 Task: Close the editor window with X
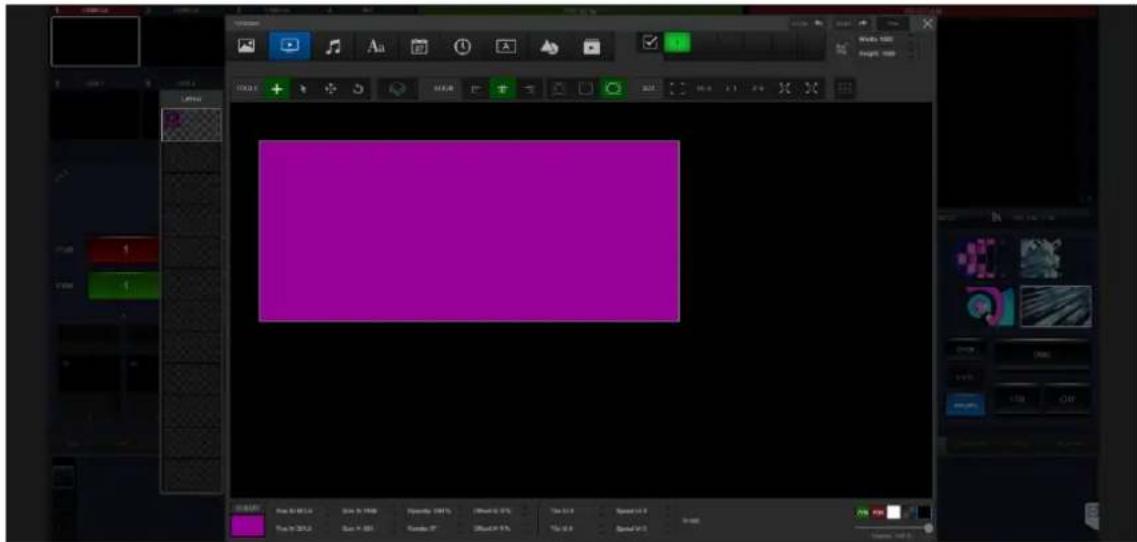[927, 23]
